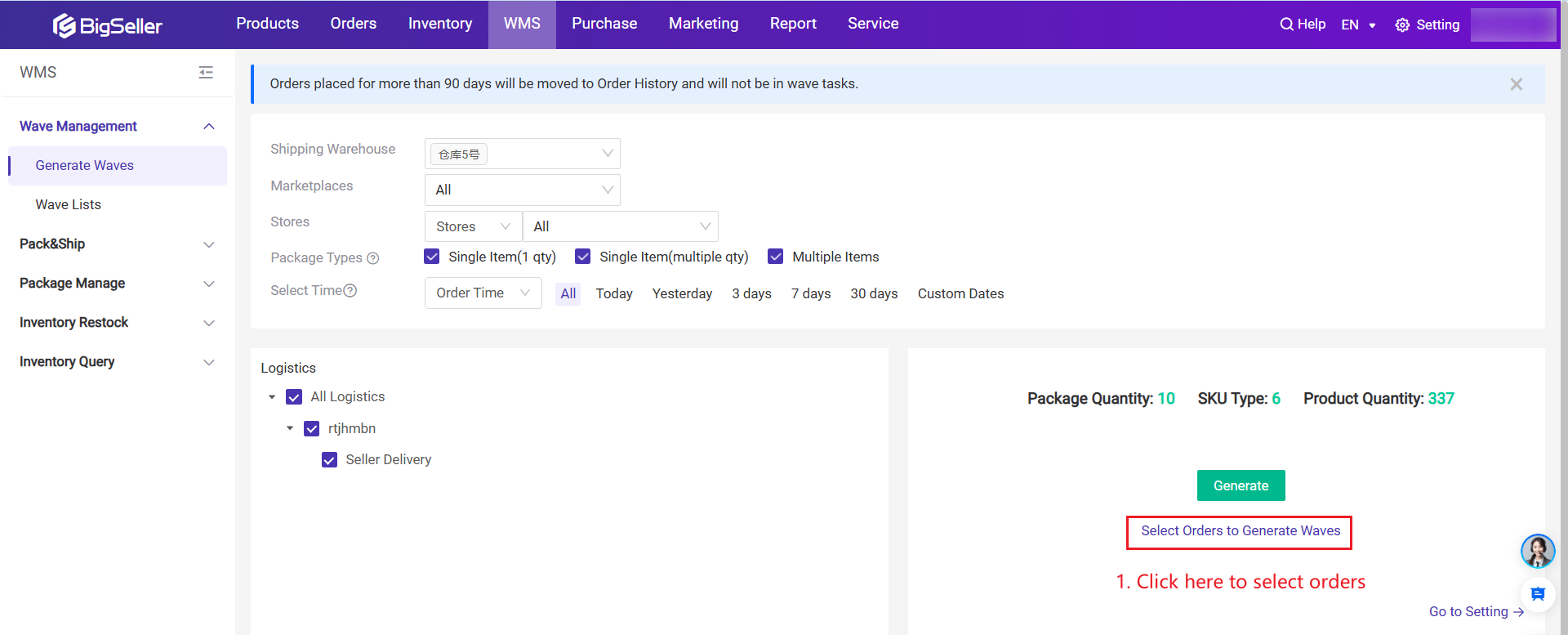Open the Marketplaces dropdown
This screenshot has width=1568, height=635.
[x=523, y=190]
